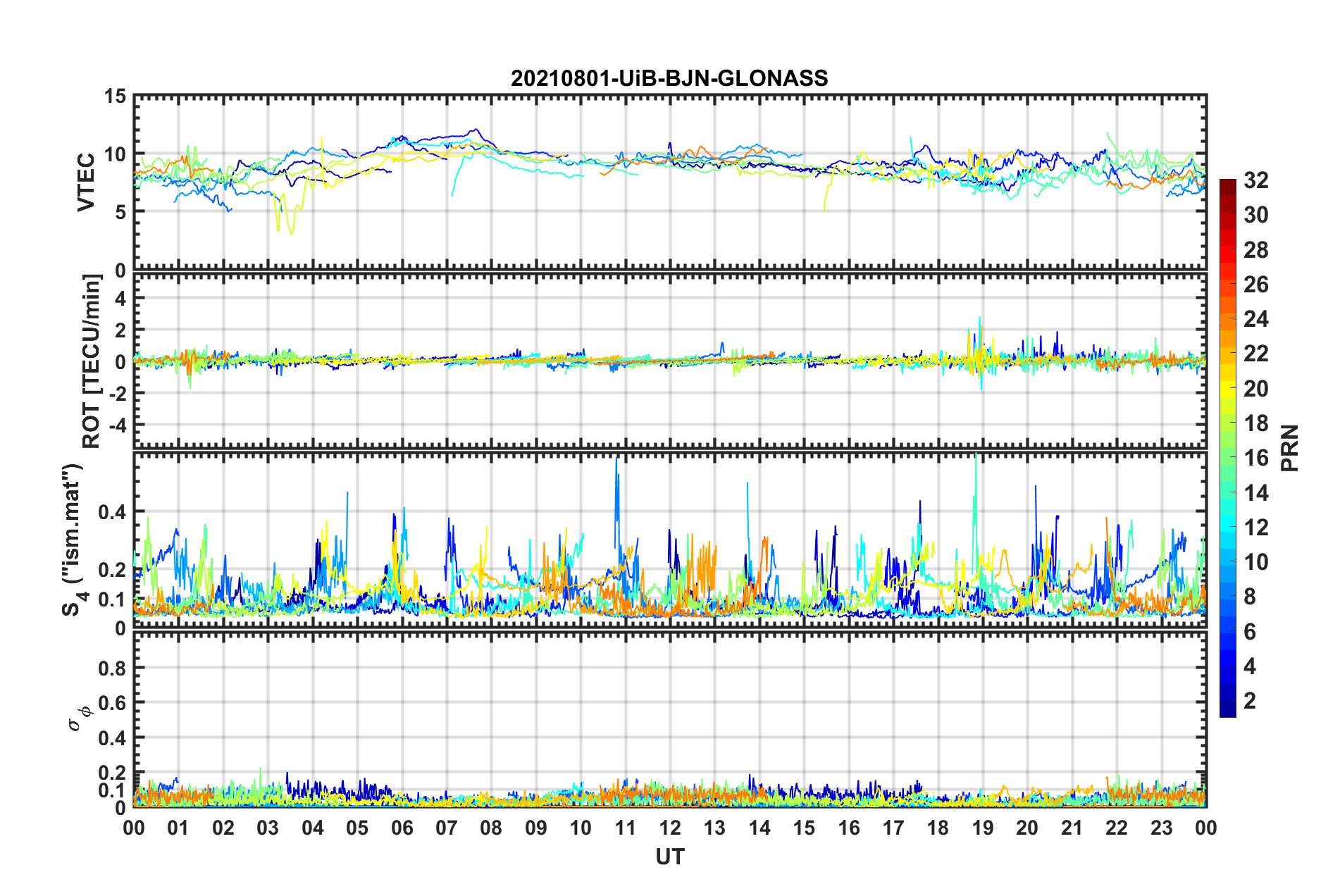Click UT axis tick label 03
The width and height of the screenshot is (1340, 896).
coord(268,828)
